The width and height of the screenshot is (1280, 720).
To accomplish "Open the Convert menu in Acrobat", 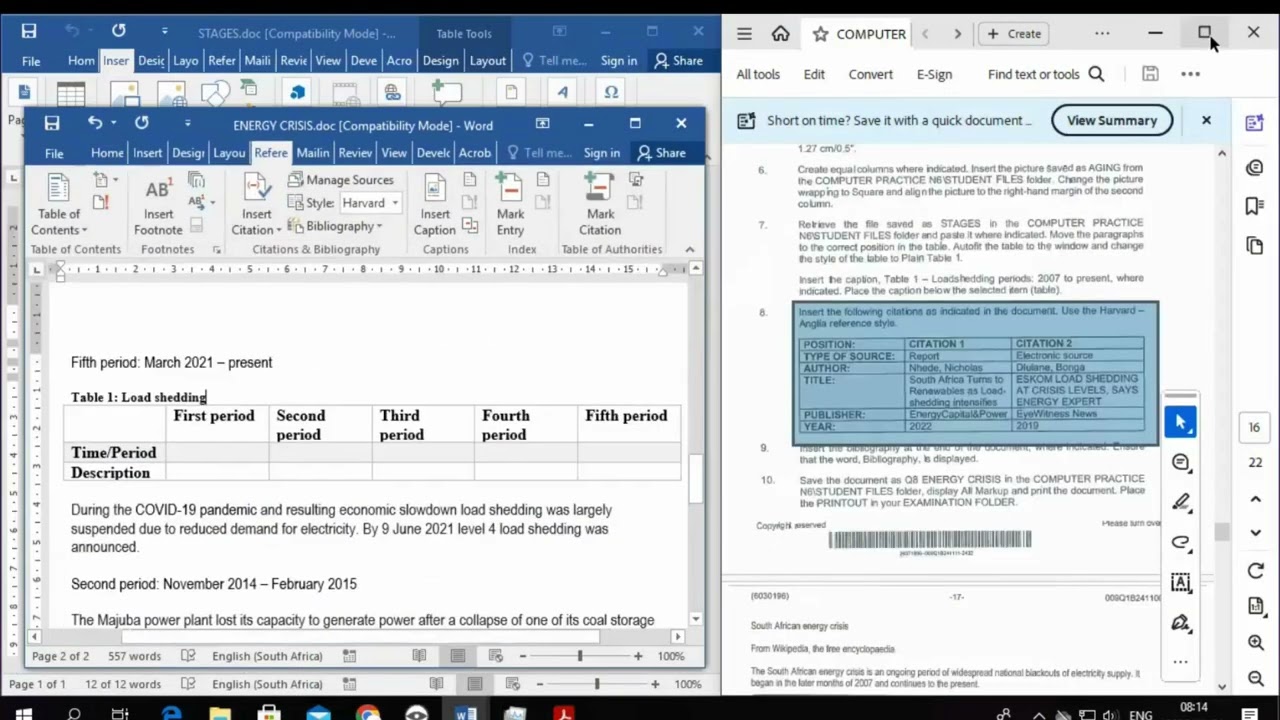I will pyautogui.click(x=871, y=74).
